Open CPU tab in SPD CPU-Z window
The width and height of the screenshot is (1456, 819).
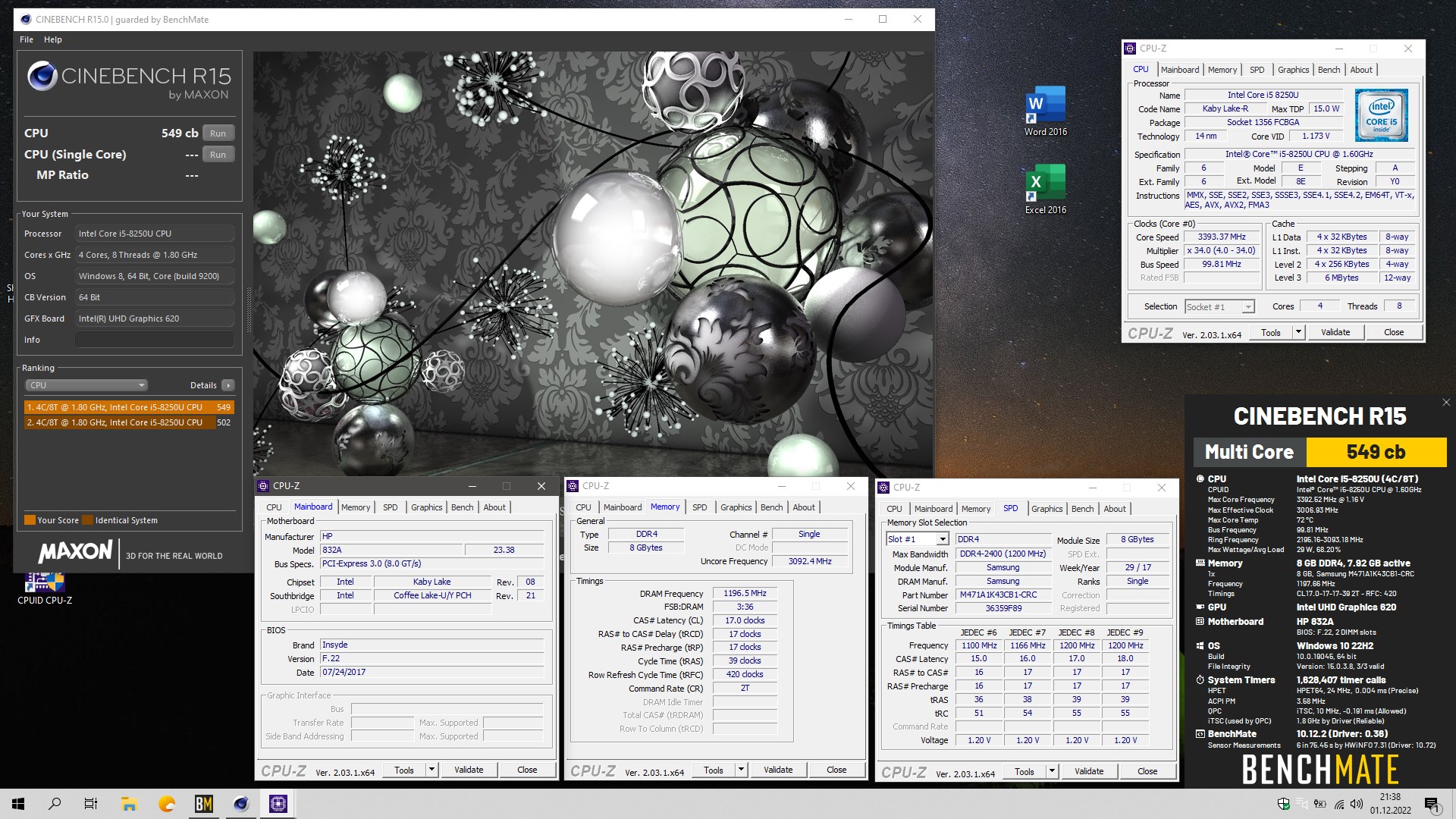(895, 509)
